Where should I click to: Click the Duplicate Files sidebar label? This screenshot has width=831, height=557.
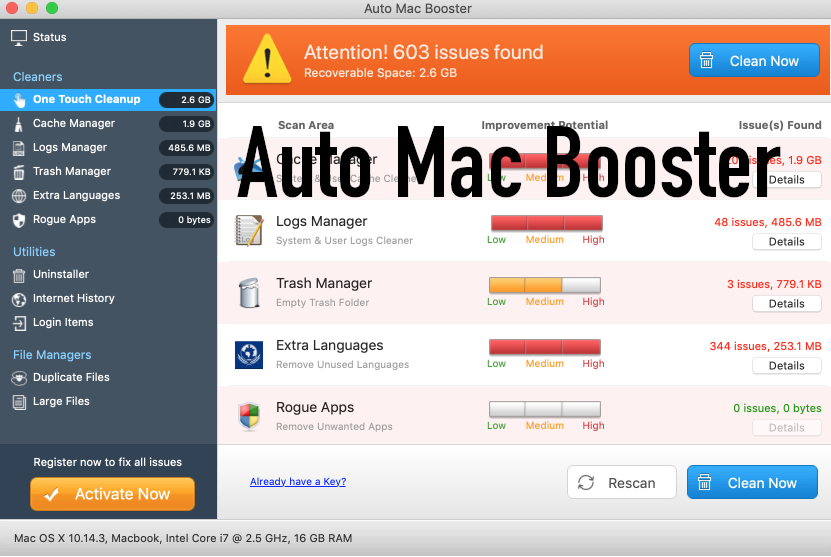click(x=71, y=377)
